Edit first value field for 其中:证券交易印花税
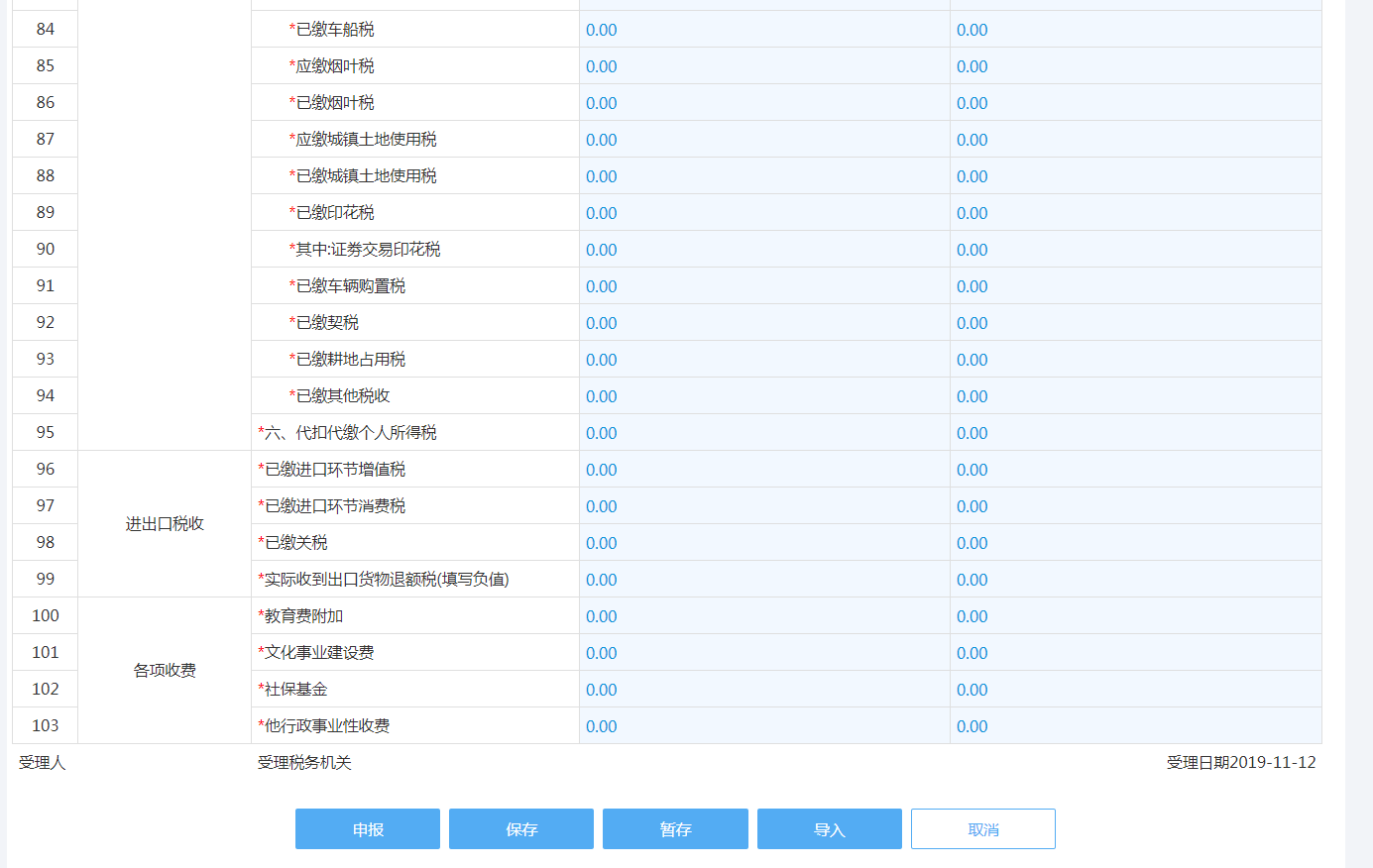The height and width of the screenshot is (868, 1373). (x=764, y=250)
